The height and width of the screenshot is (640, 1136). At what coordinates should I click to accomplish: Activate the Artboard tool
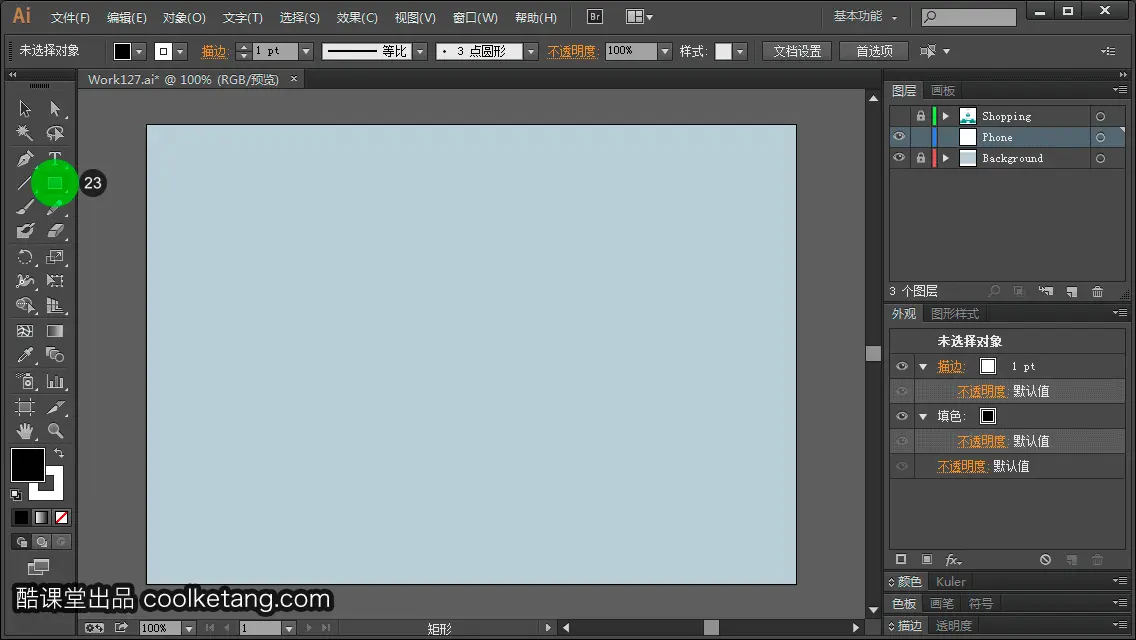25,407
